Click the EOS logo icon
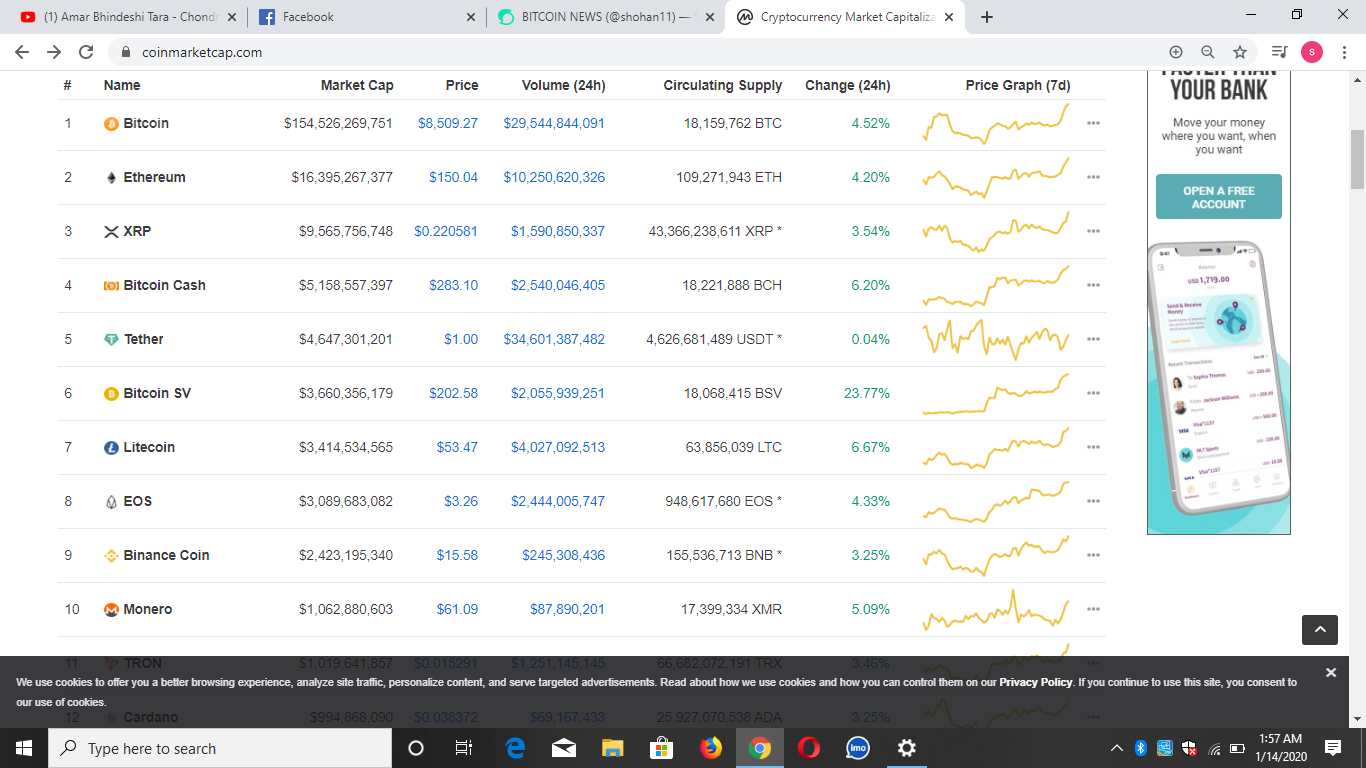1366x768 pixels. click(112, 502)
